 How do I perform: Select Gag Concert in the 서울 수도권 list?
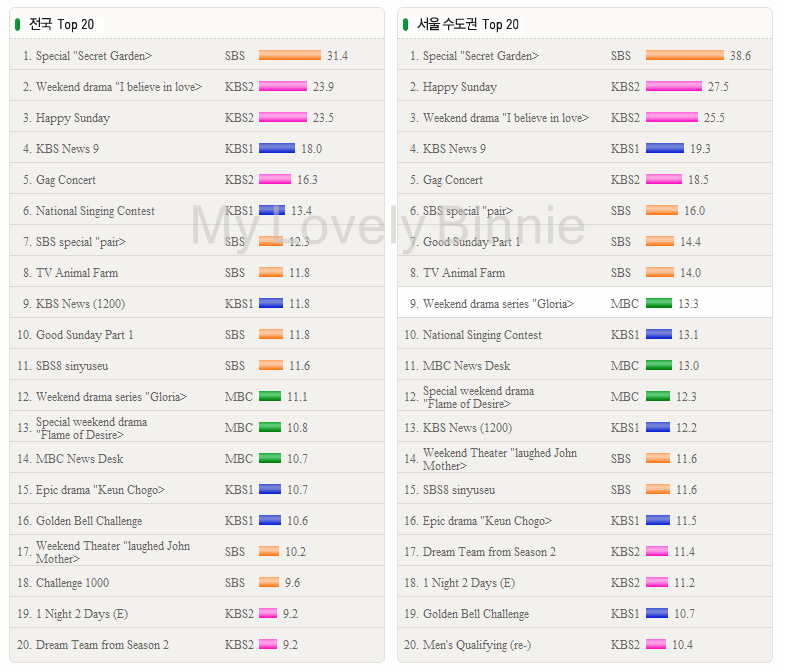pyautogui.click(x=453, y=180)
